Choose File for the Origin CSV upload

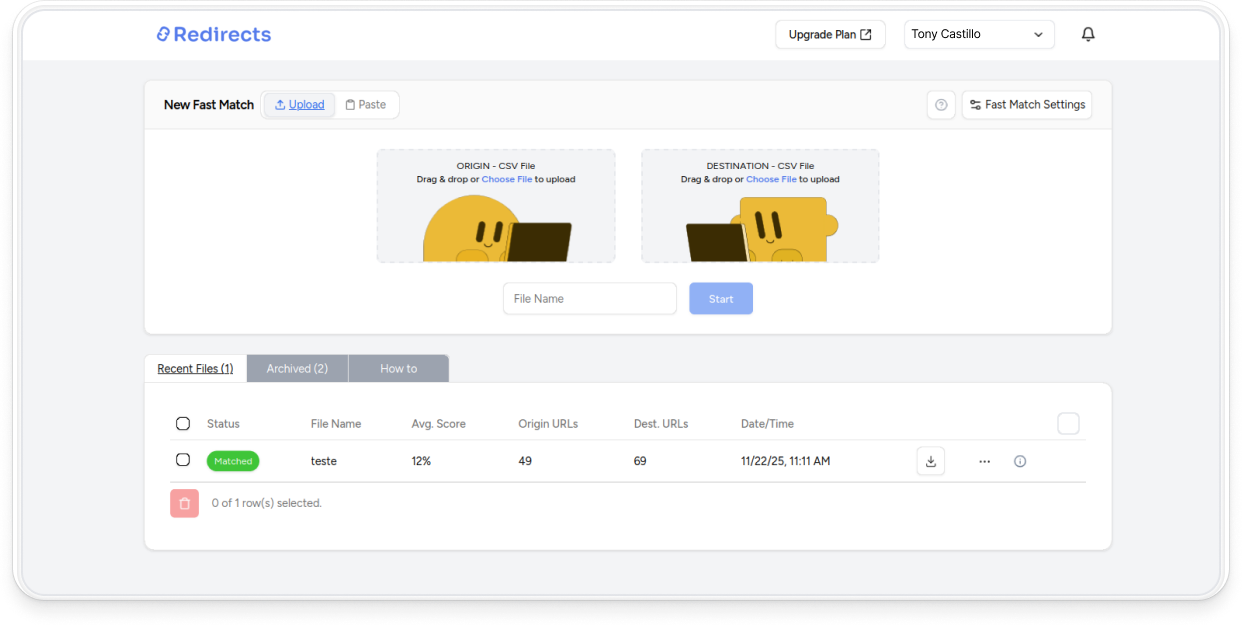pyautogui.click(x=507, y=179)
